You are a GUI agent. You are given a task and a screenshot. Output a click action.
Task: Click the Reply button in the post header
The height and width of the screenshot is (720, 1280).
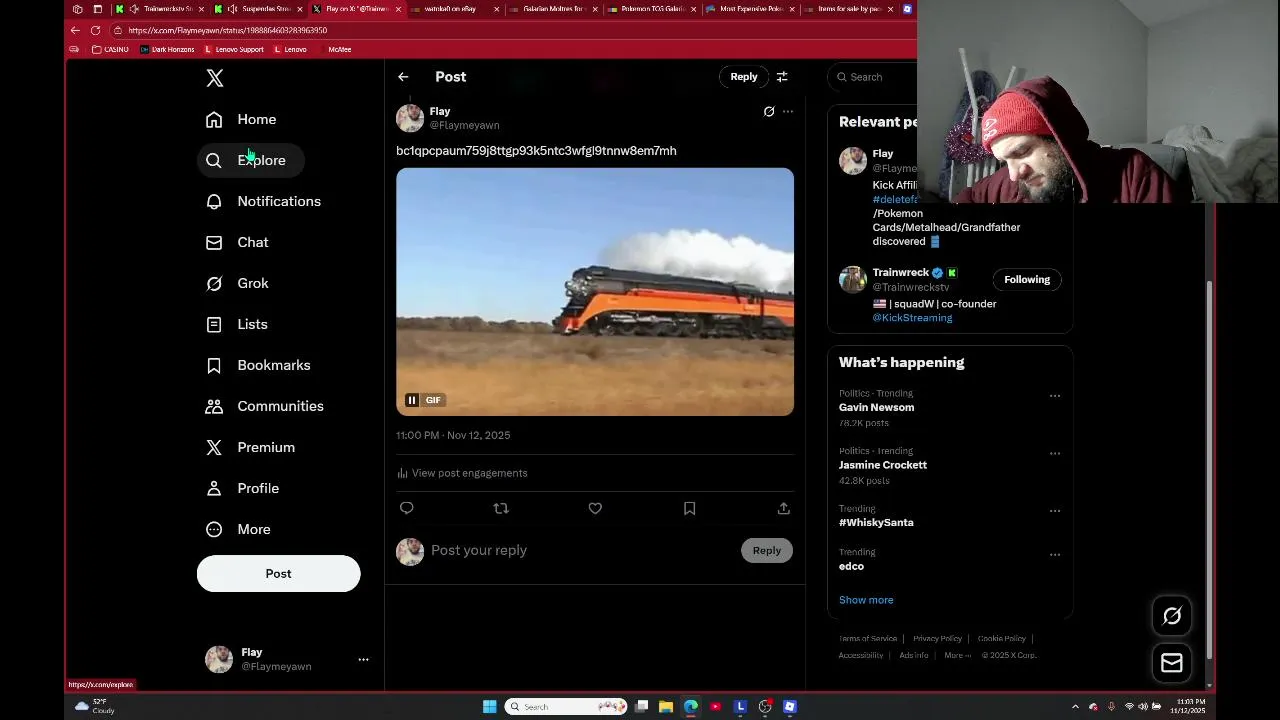[x=743, y=77]
